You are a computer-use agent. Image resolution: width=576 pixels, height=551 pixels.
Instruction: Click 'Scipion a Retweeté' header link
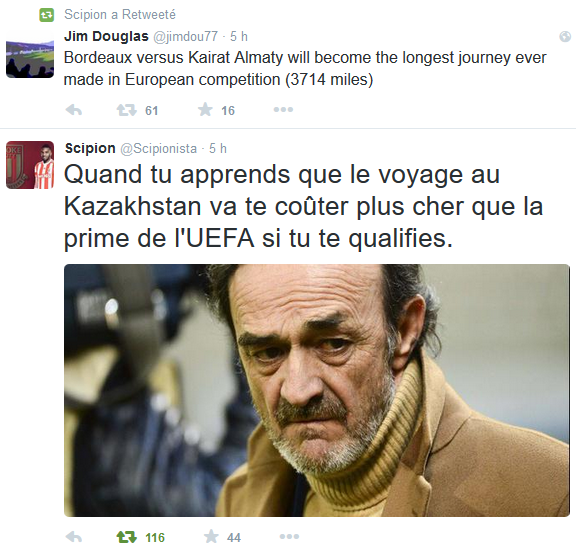pyautogui.click(x=120, y=15)
